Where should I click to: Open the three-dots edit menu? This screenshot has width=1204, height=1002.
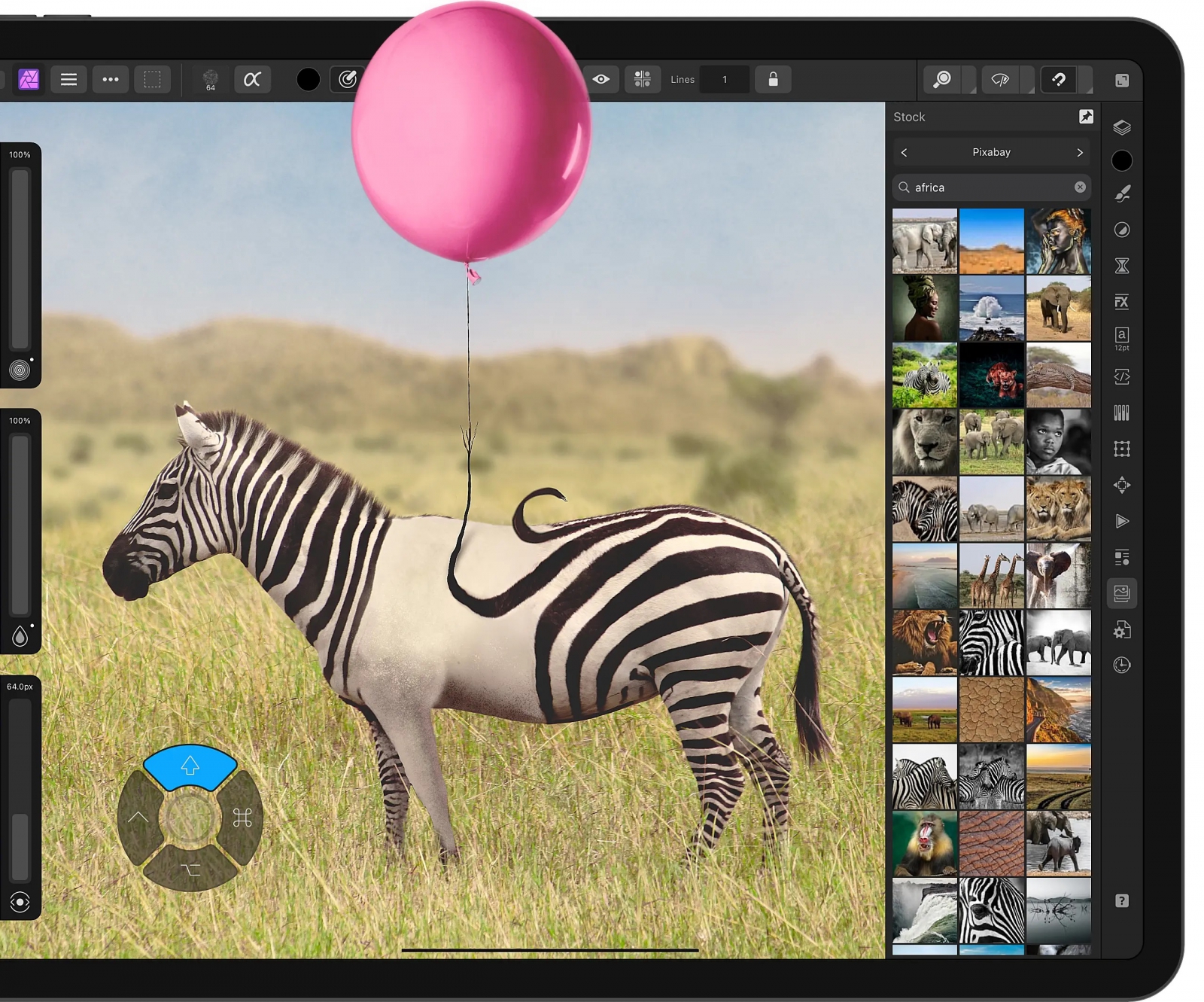click(111, 79)
